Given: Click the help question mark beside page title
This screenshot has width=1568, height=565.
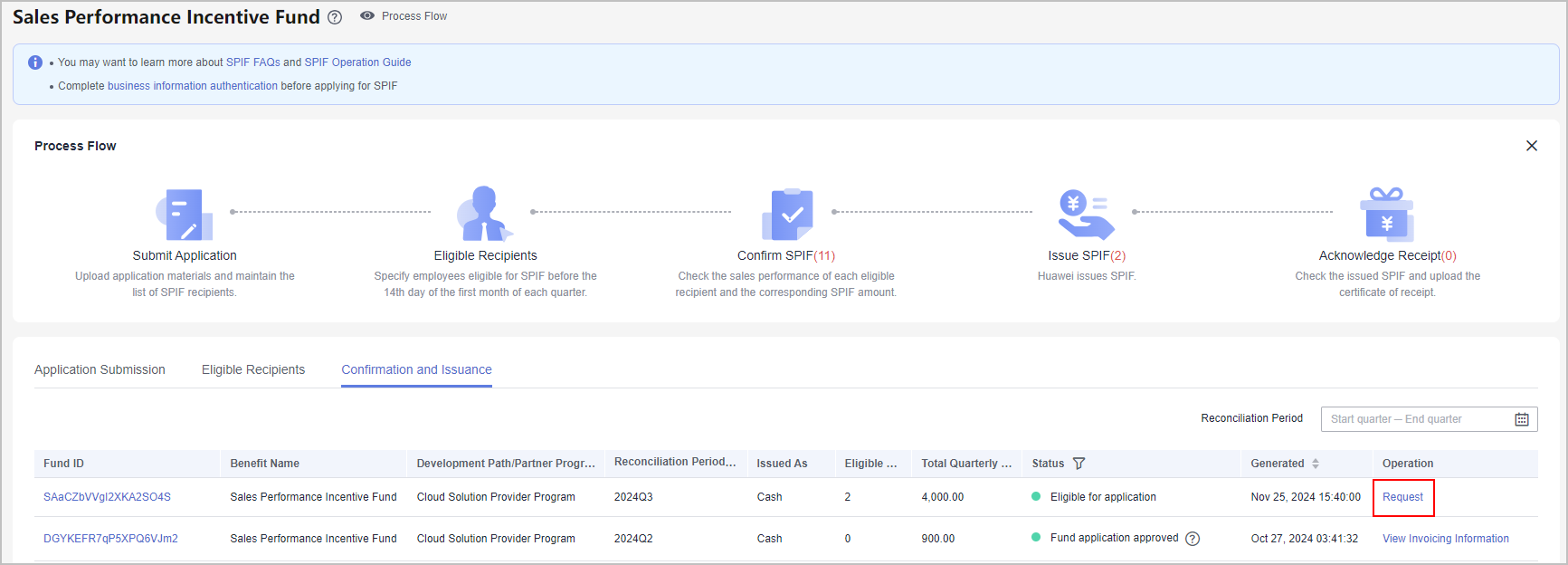Looking at the screenshot, I should [x=335, y=17].
